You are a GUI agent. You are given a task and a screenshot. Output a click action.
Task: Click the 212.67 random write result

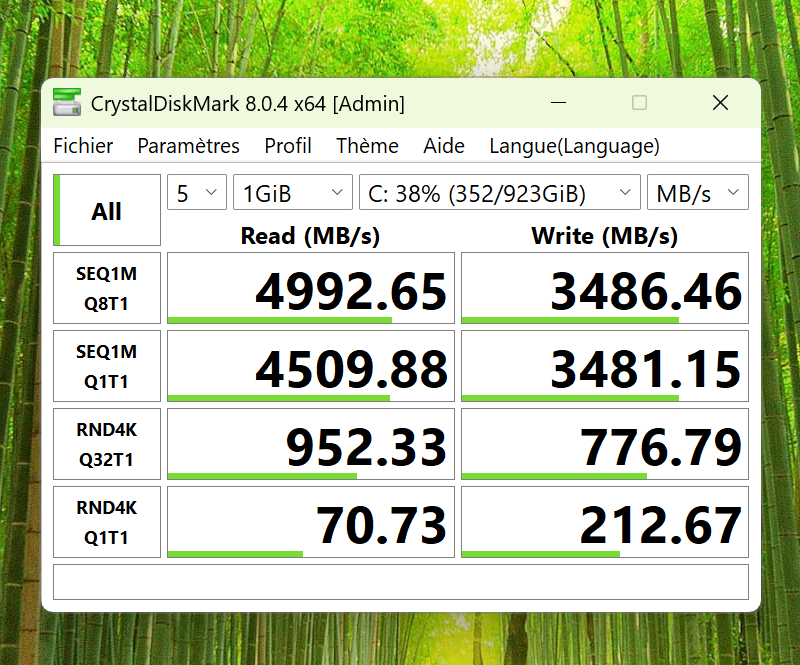[604, 523]
